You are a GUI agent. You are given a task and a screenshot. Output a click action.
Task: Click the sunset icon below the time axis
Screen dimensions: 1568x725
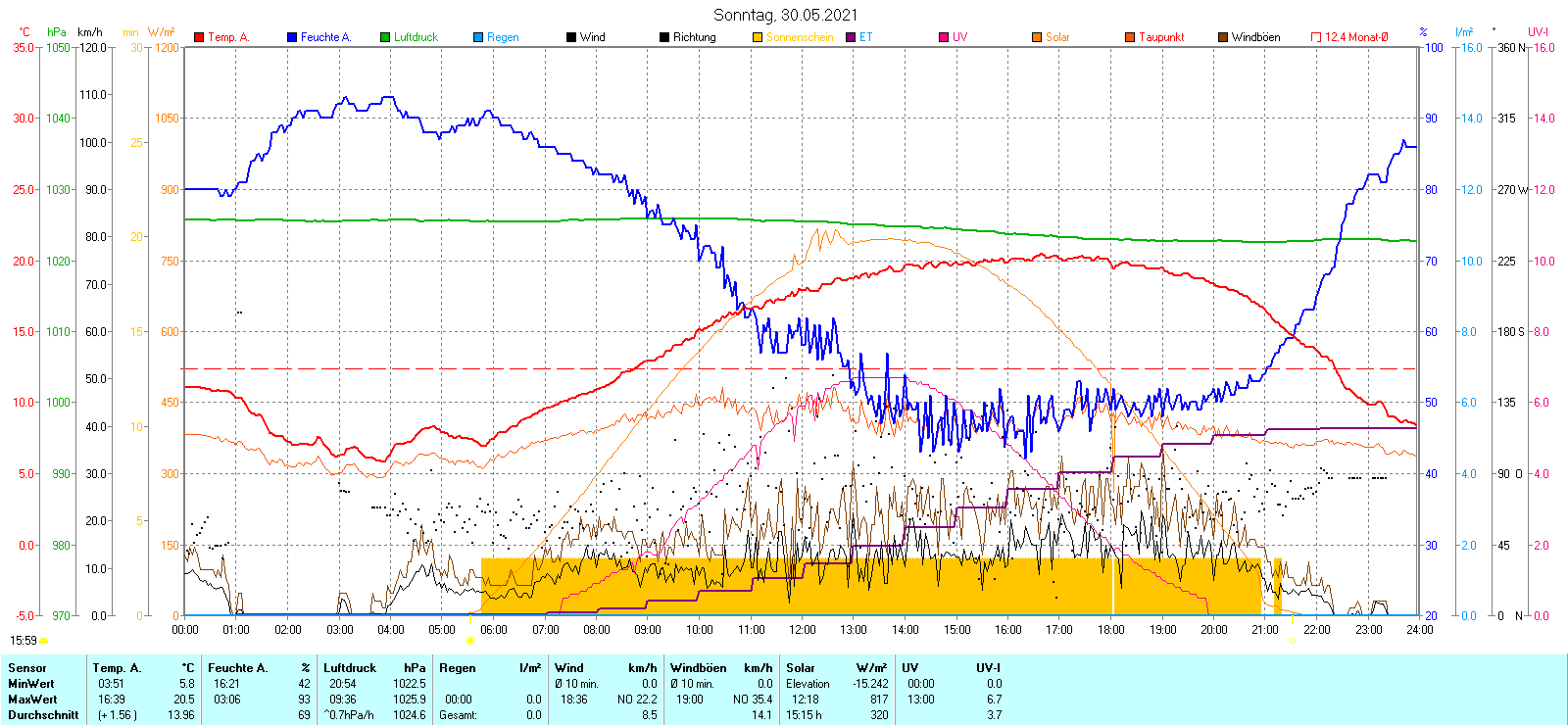coord(1292,641)
